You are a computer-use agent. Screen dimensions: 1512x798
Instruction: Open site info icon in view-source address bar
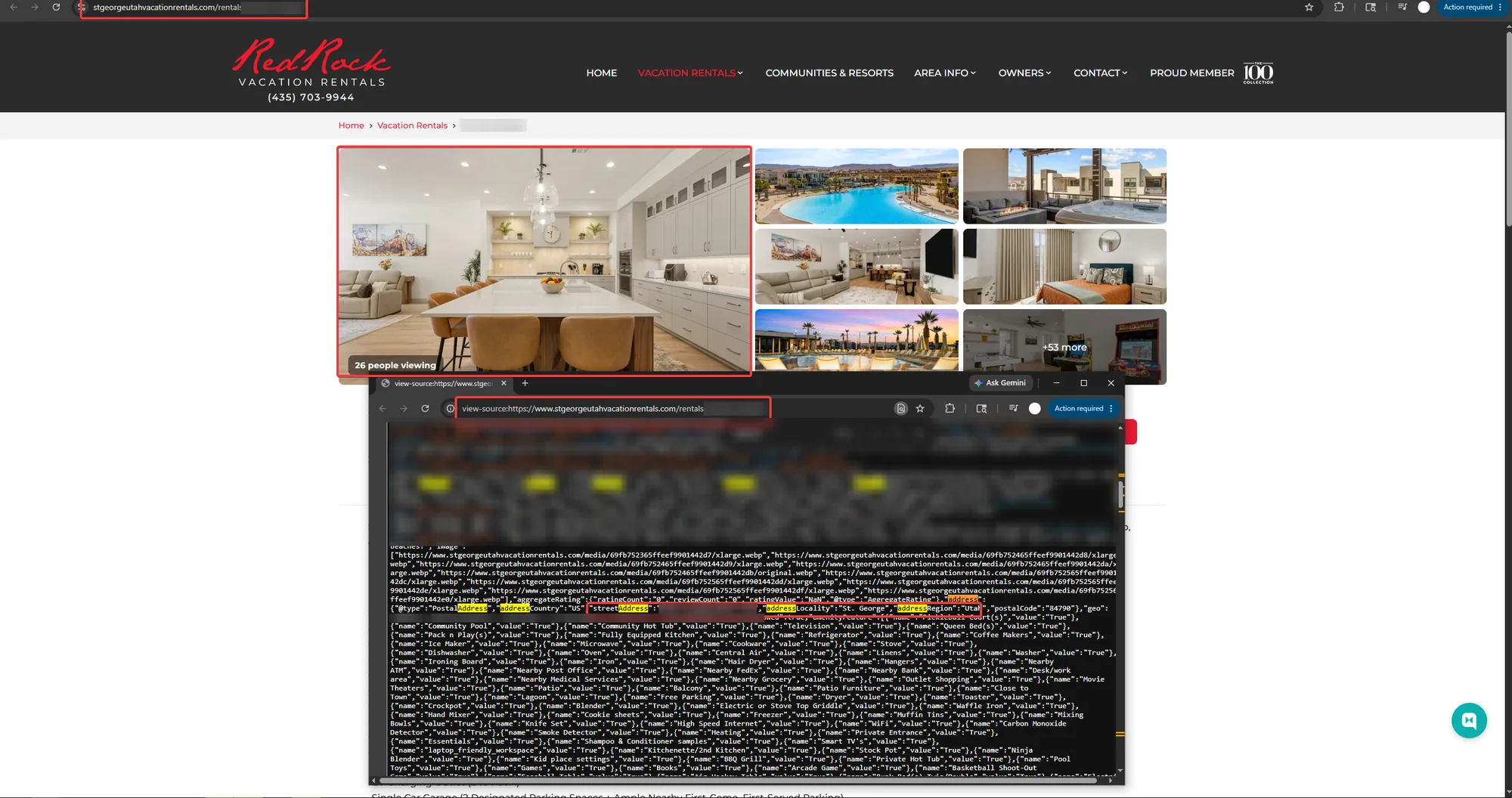click(x=450, y=409)
